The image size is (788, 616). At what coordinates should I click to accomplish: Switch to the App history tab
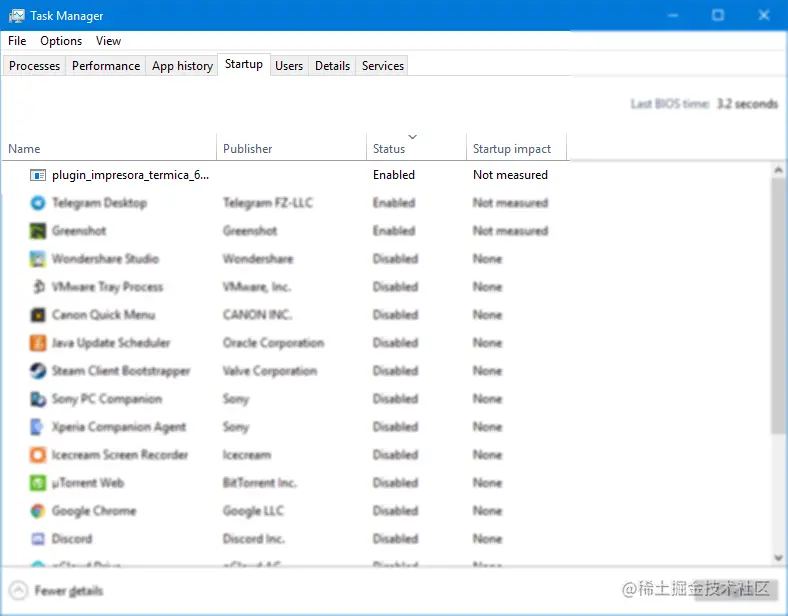tap(182, 66)
